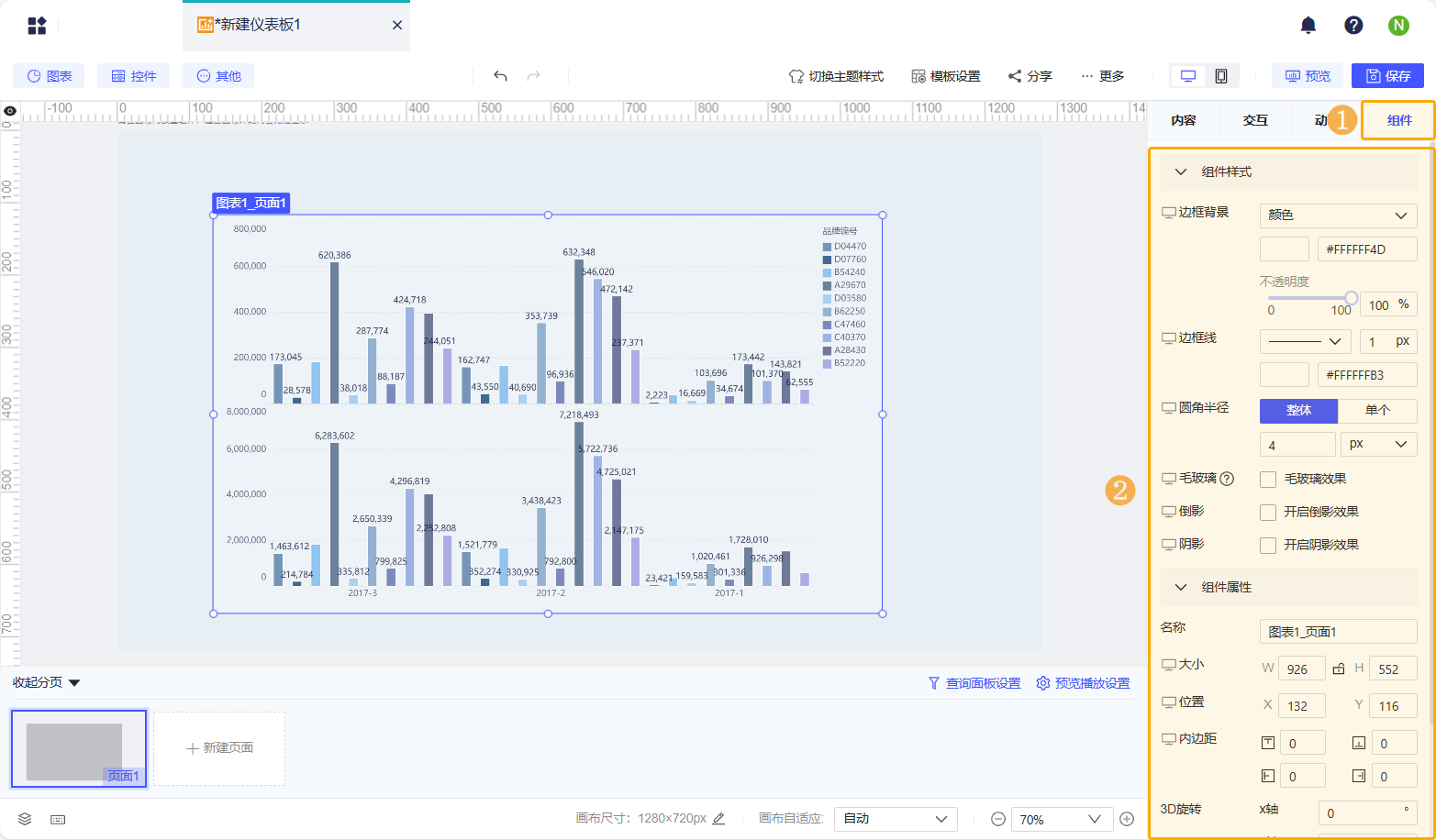Open 模板设置 template settings
This screenshot has width=1436, height=840.
946,76
